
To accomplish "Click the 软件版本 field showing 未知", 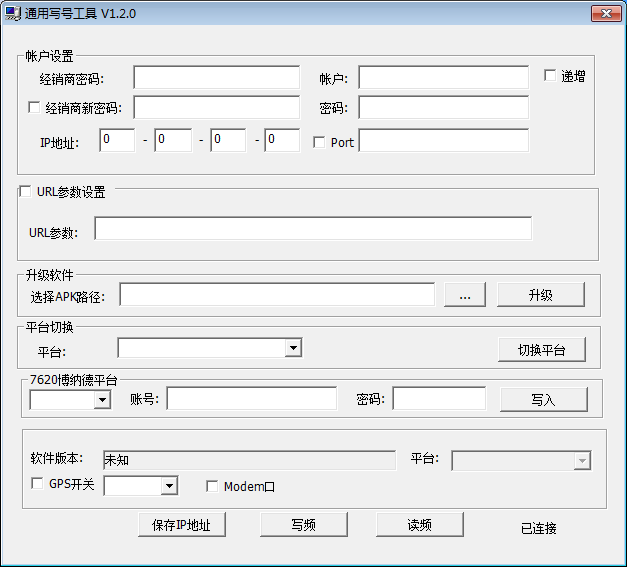I will coord(250,460).
